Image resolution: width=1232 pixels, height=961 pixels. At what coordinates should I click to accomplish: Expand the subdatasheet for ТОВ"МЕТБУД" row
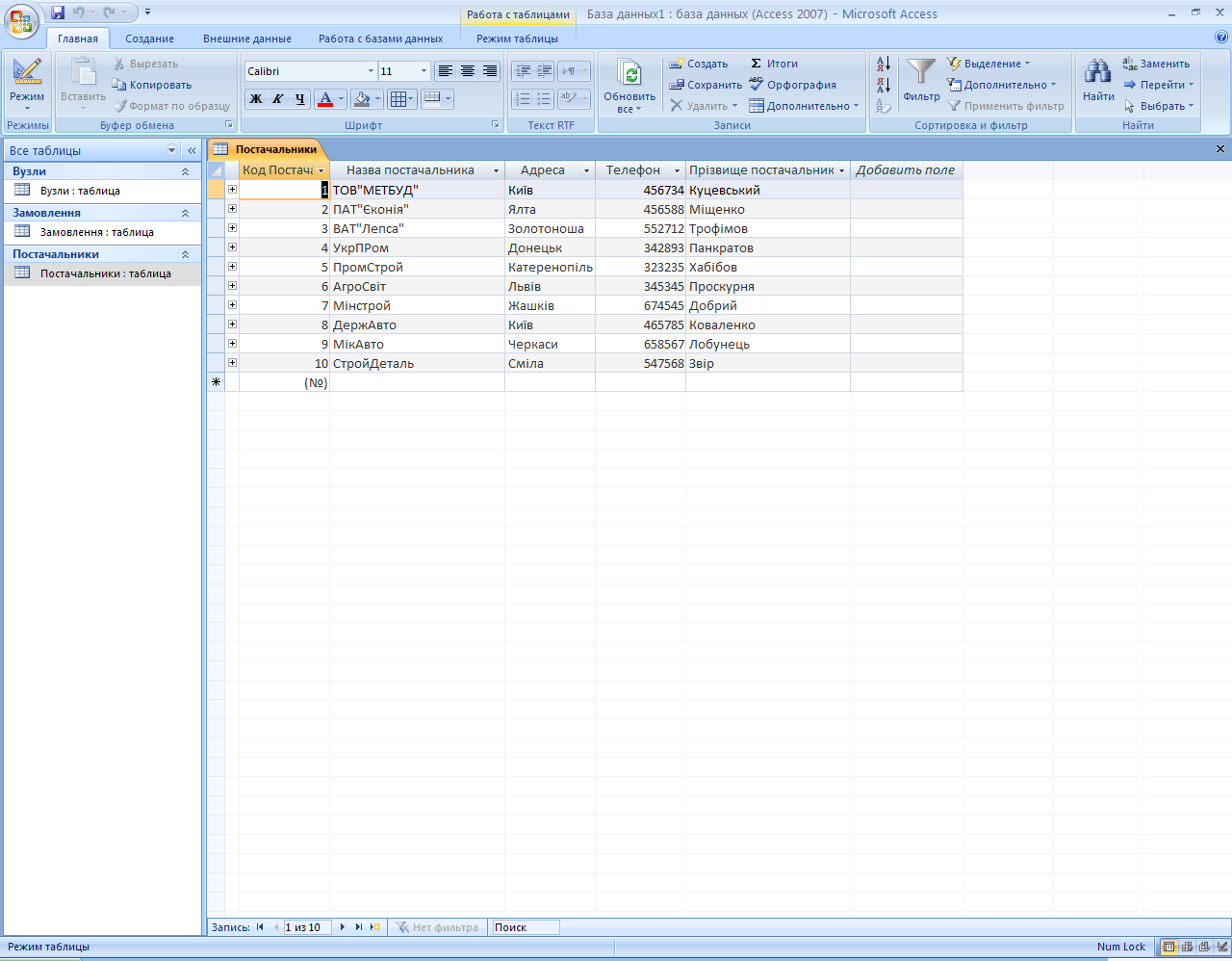point(232,190)
